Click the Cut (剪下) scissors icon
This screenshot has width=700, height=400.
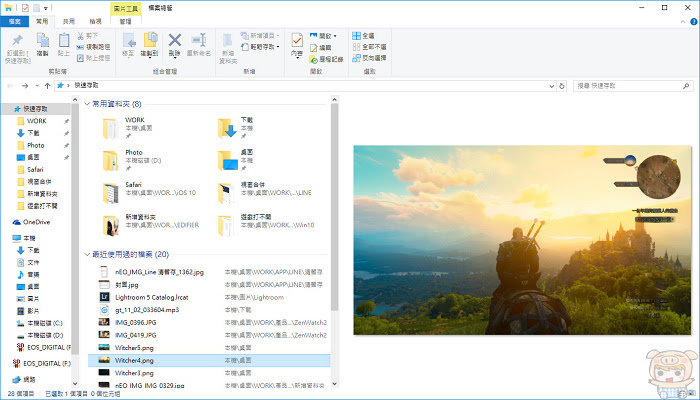(81, 35)
